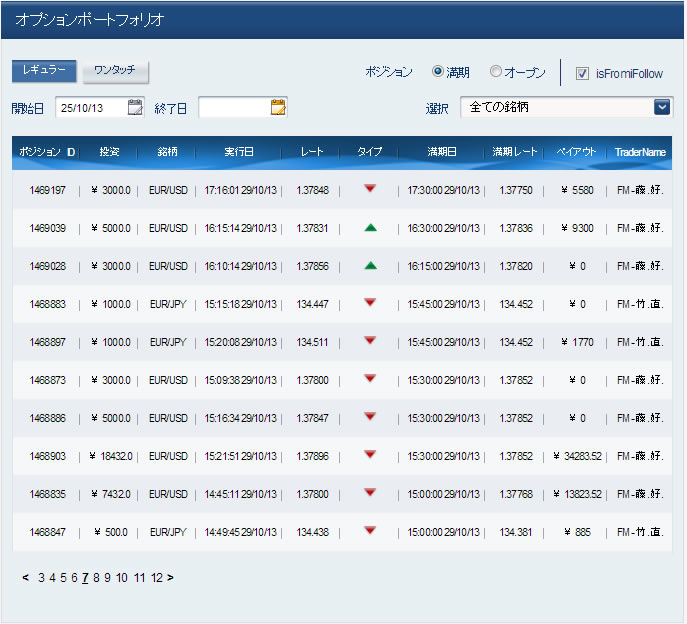Select position ID 1468883 cell
This screenshot has width=687, height=624.
point(47,304)
